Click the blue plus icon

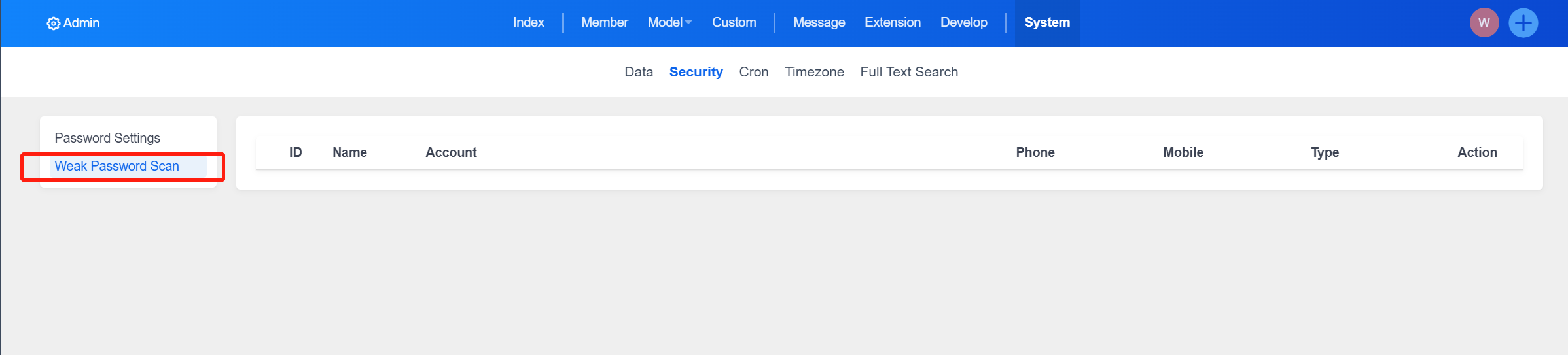pyautogui.click(x=1523, y=23)
